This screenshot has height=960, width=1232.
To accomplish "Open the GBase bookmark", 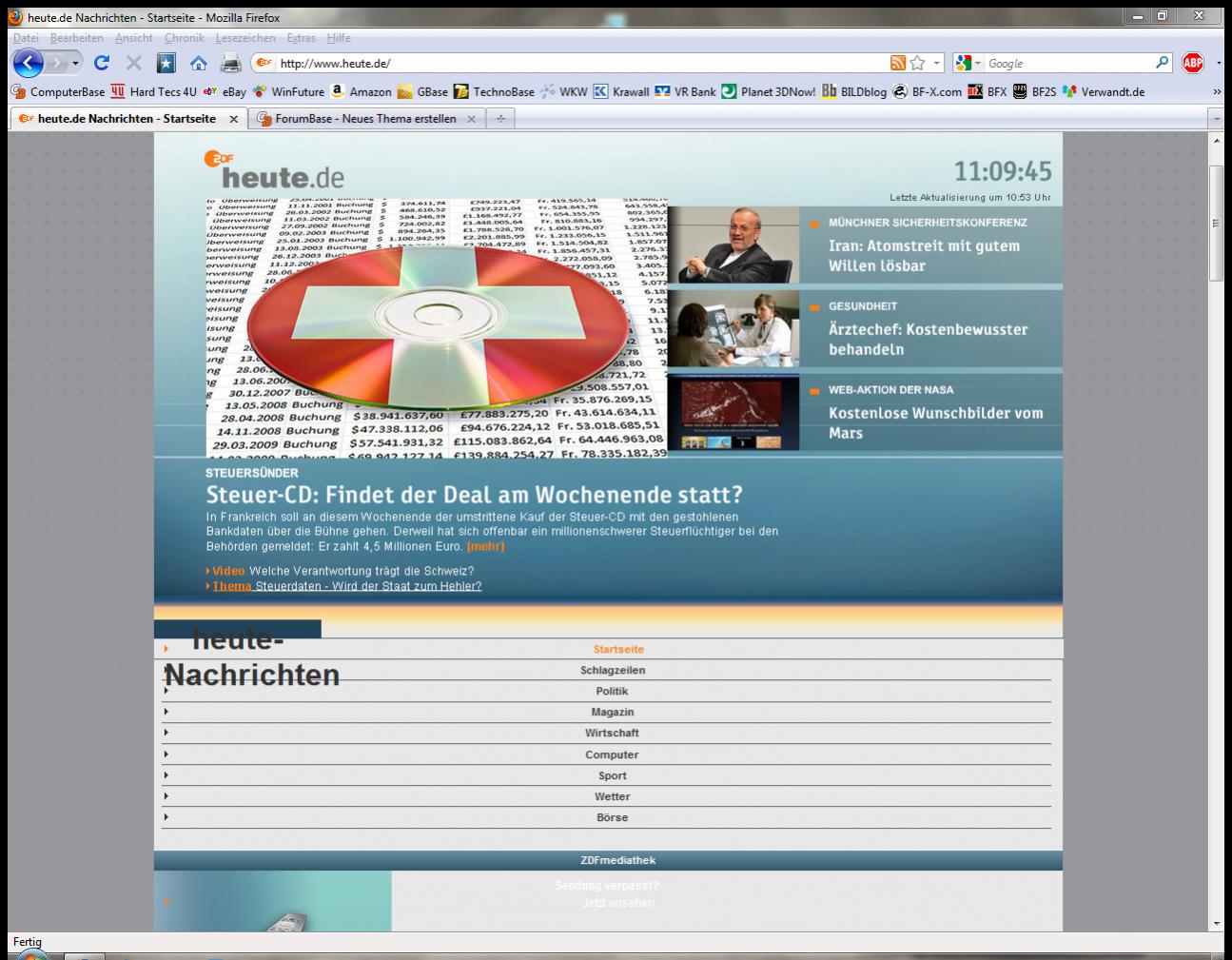I will tap(422, 92).
